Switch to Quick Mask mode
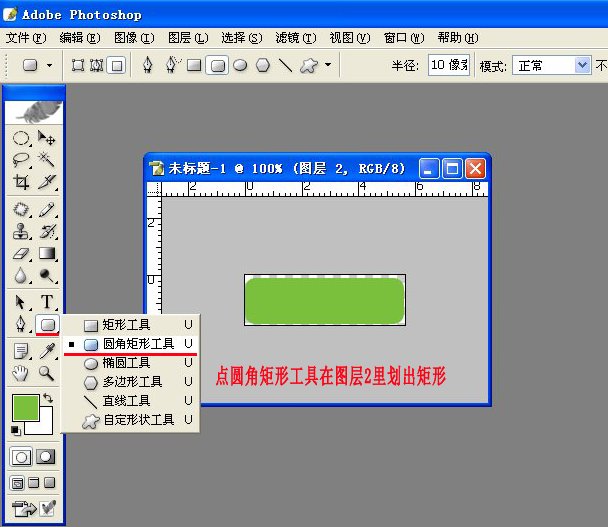 46,457
